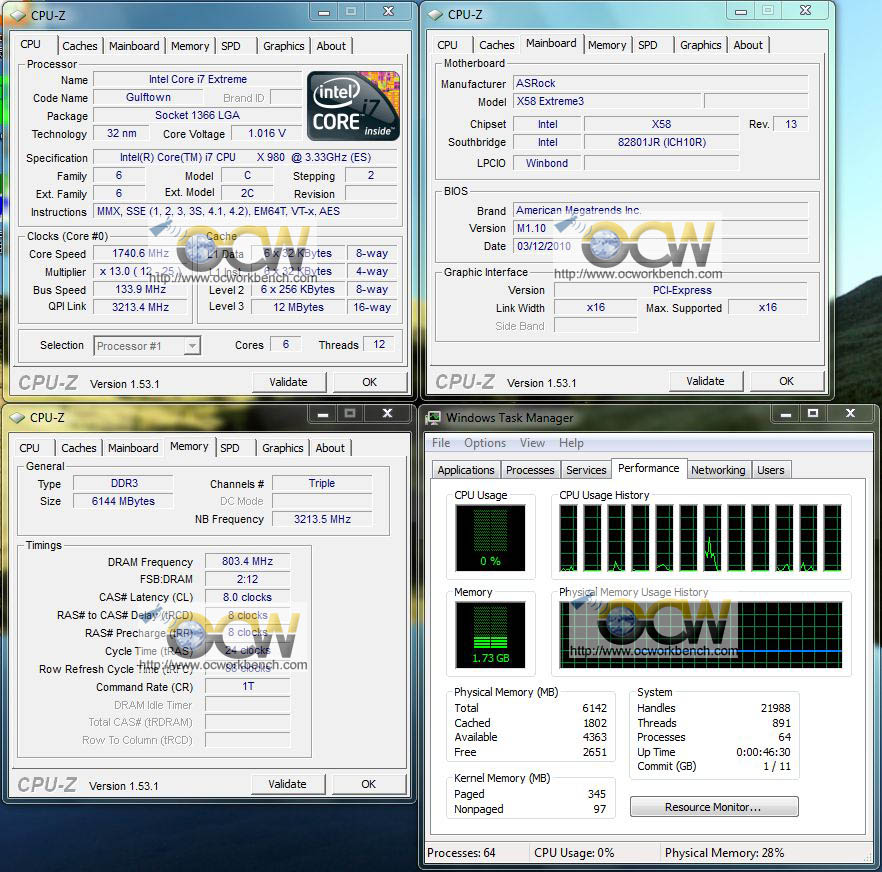Switch to Caches tab in CPU window
This screenshot has height=872, width=882.
coord(79,46)
